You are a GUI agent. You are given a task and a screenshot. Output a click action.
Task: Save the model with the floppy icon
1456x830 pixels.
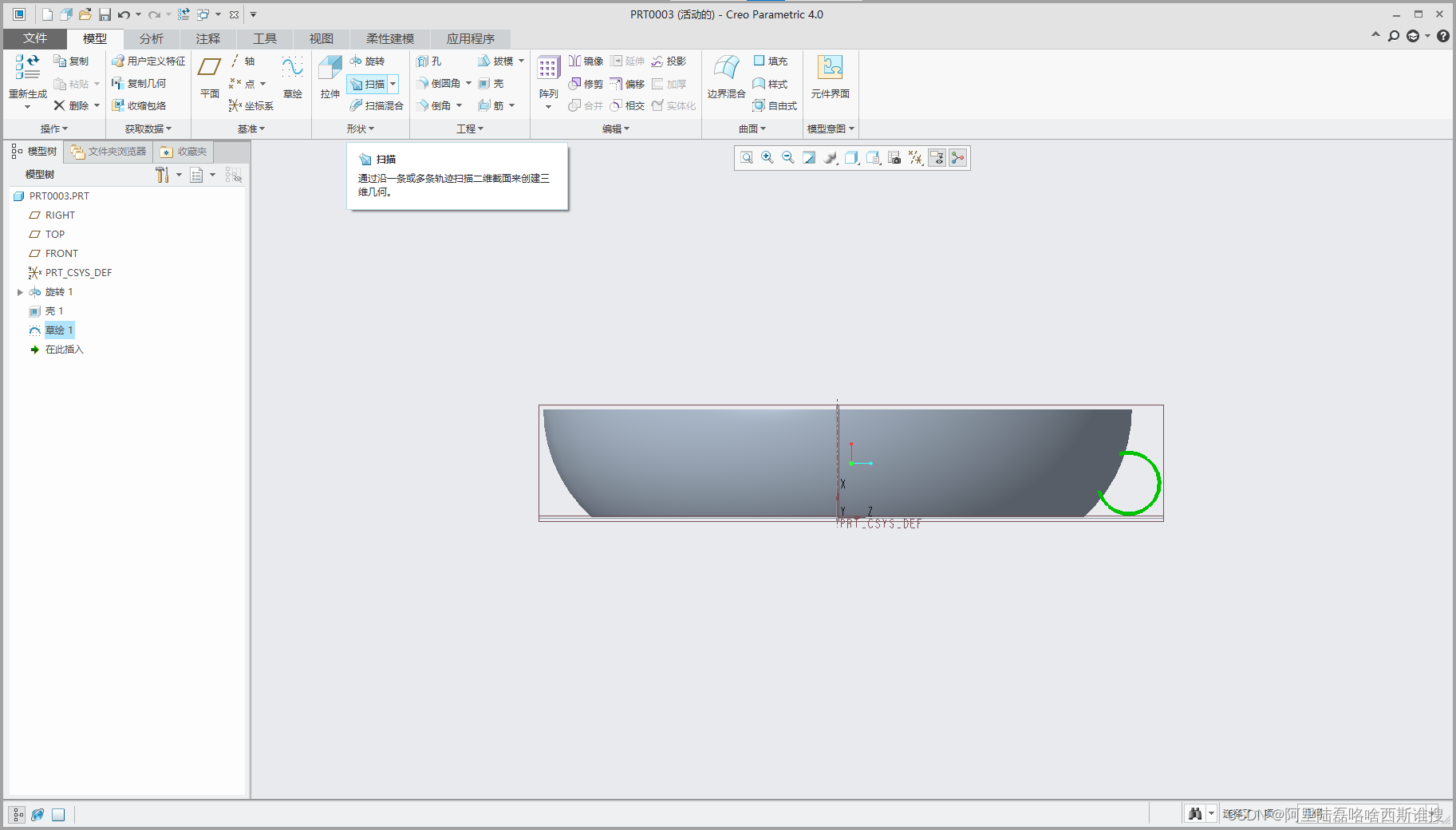point(105,14)
